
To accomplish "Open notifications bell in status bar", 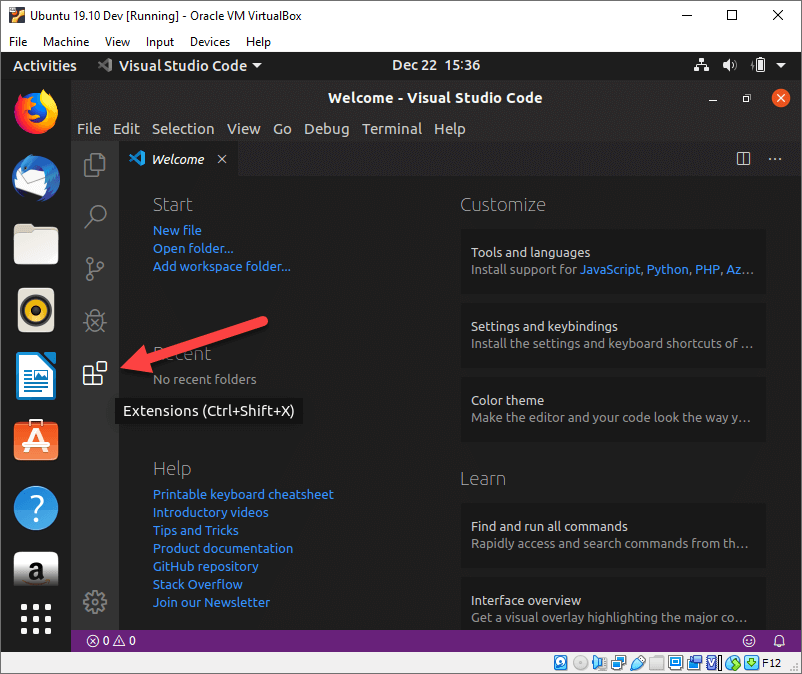I will 779,641.
